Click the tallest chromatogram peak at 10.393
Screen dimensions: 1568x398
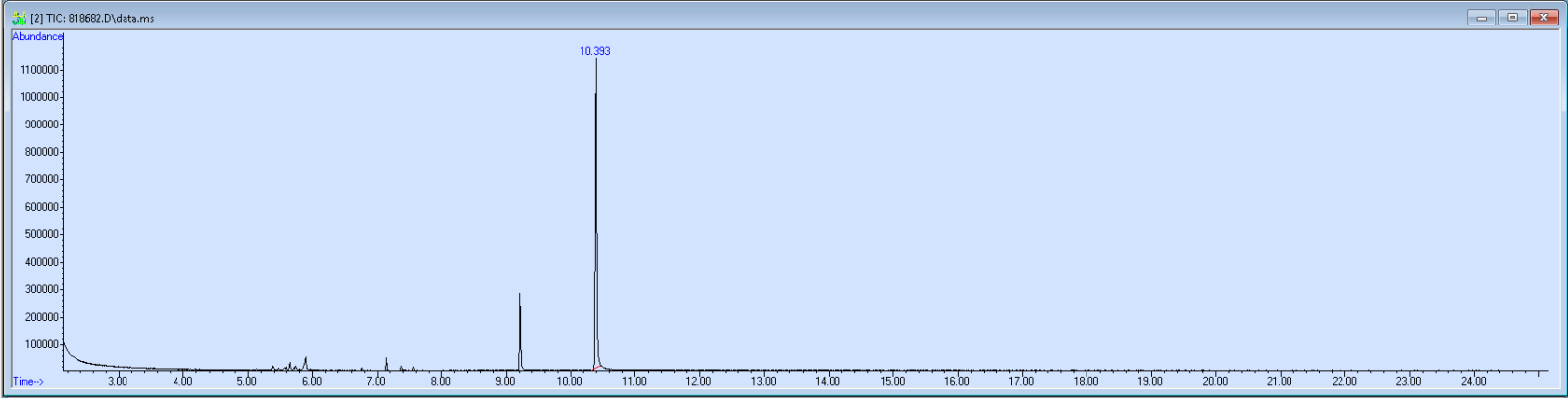pos(596,214)
